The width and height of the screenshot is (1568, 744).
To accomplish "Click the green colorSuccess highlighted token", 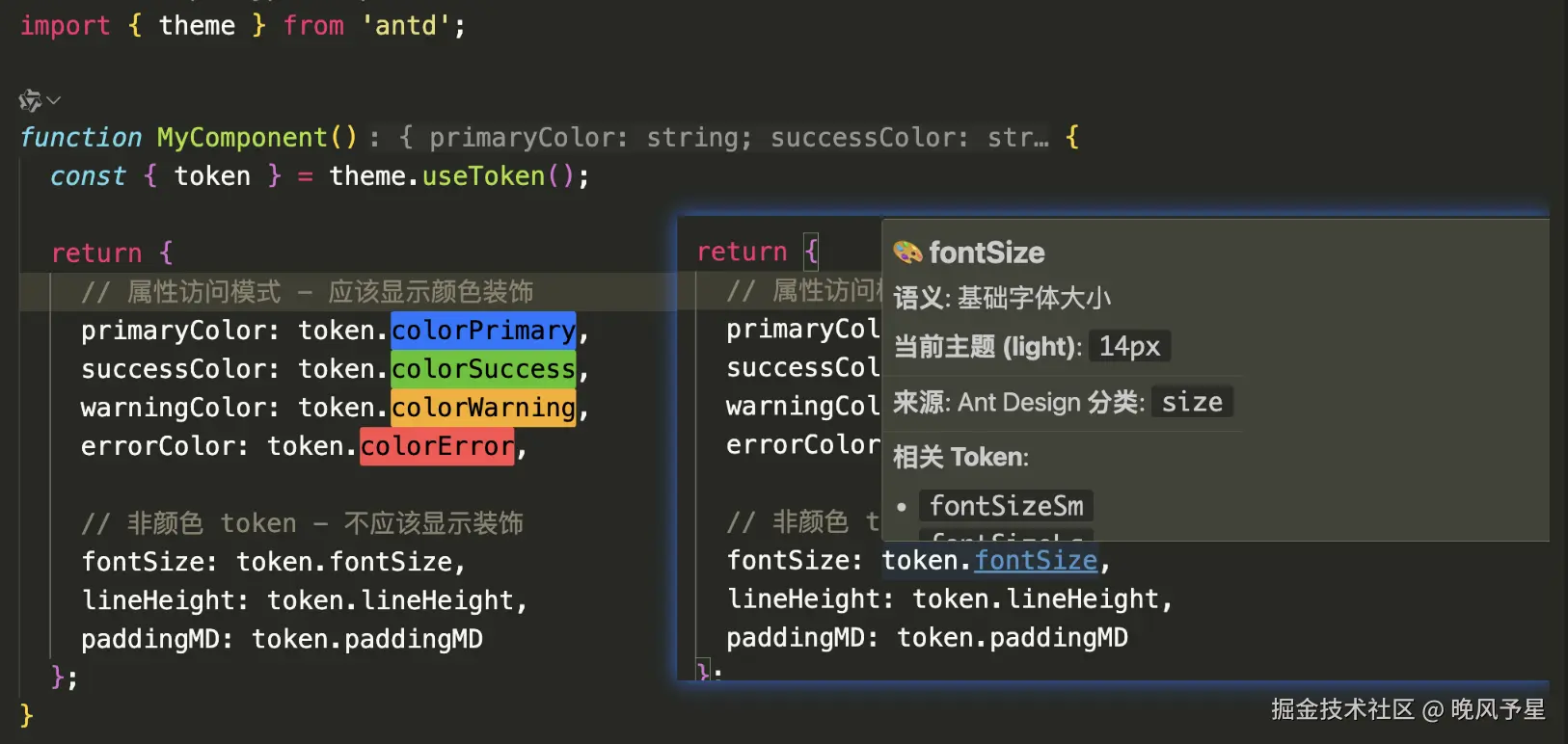I will (483, 369).
